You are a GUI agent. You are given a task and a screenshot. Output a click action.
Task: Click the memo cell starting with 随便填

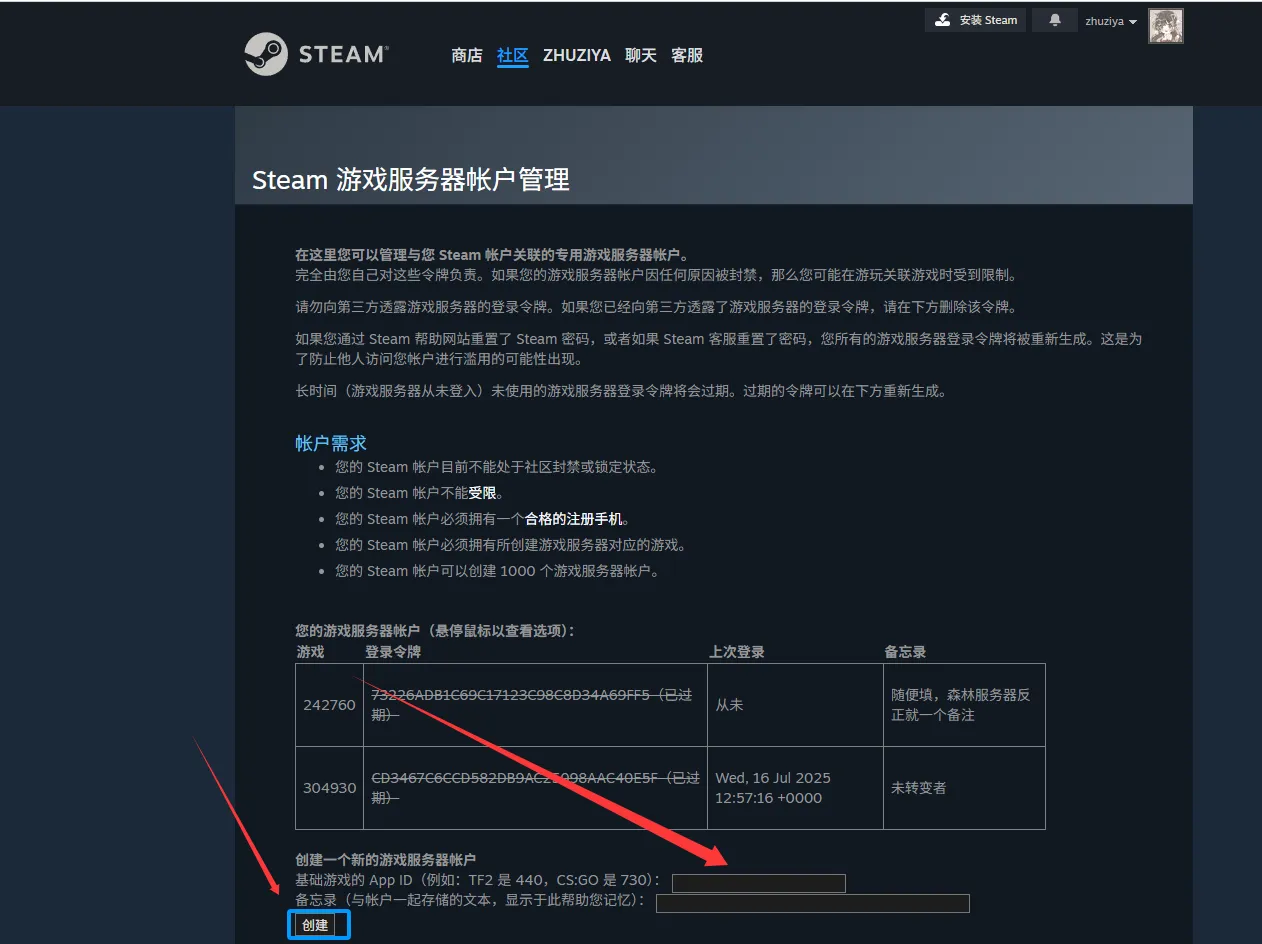coord(960,704)
